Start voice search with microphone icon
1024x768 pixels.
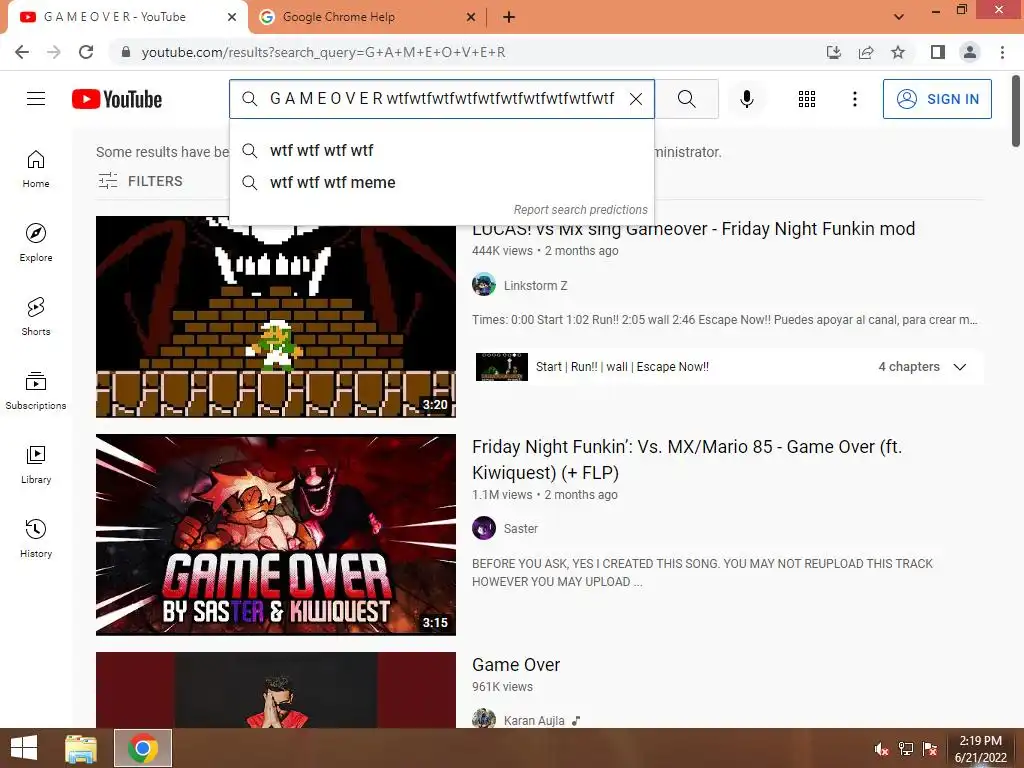coord(746,99)
